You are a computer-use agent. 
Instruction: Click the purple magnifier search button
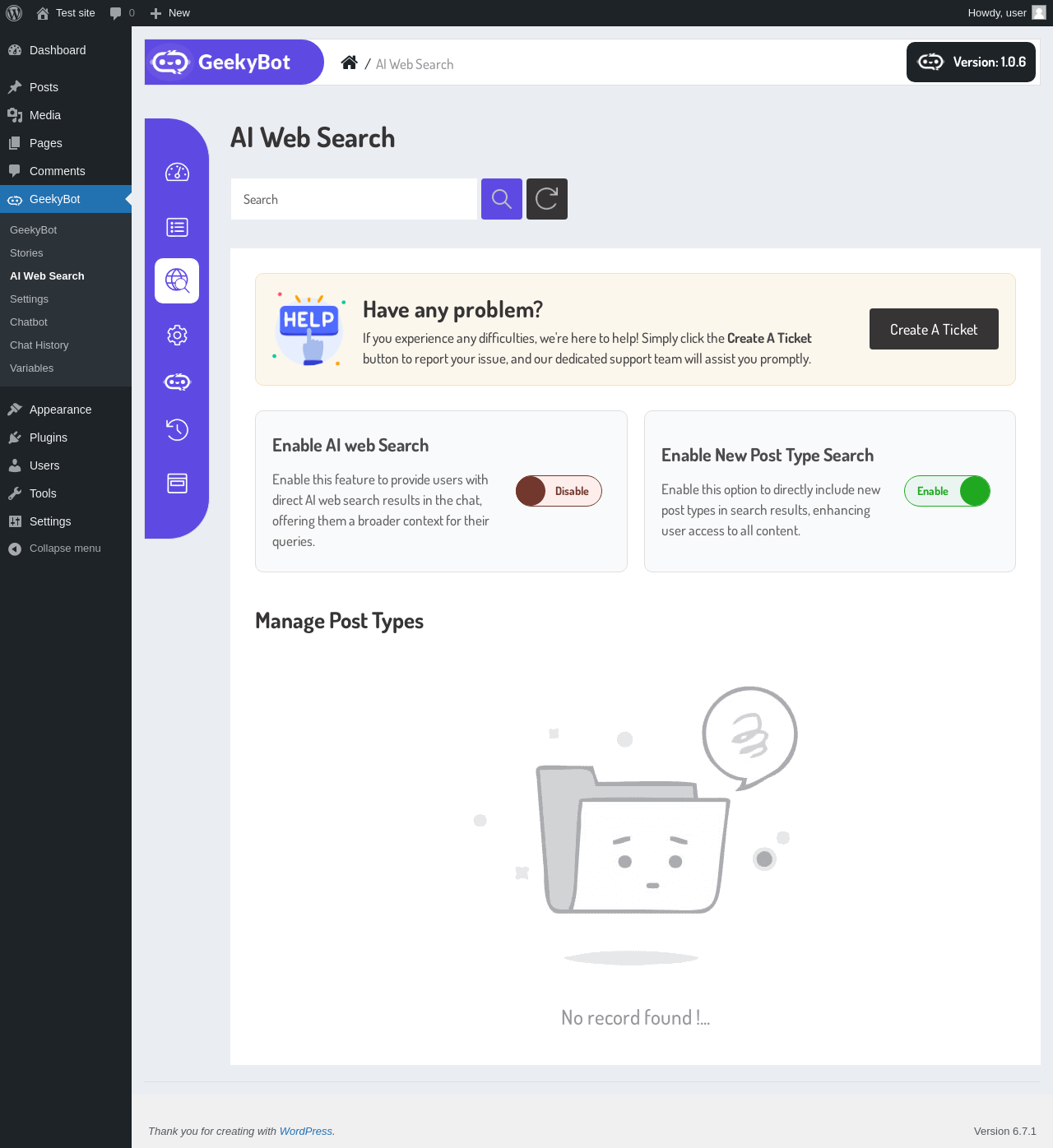pos(502,199)
